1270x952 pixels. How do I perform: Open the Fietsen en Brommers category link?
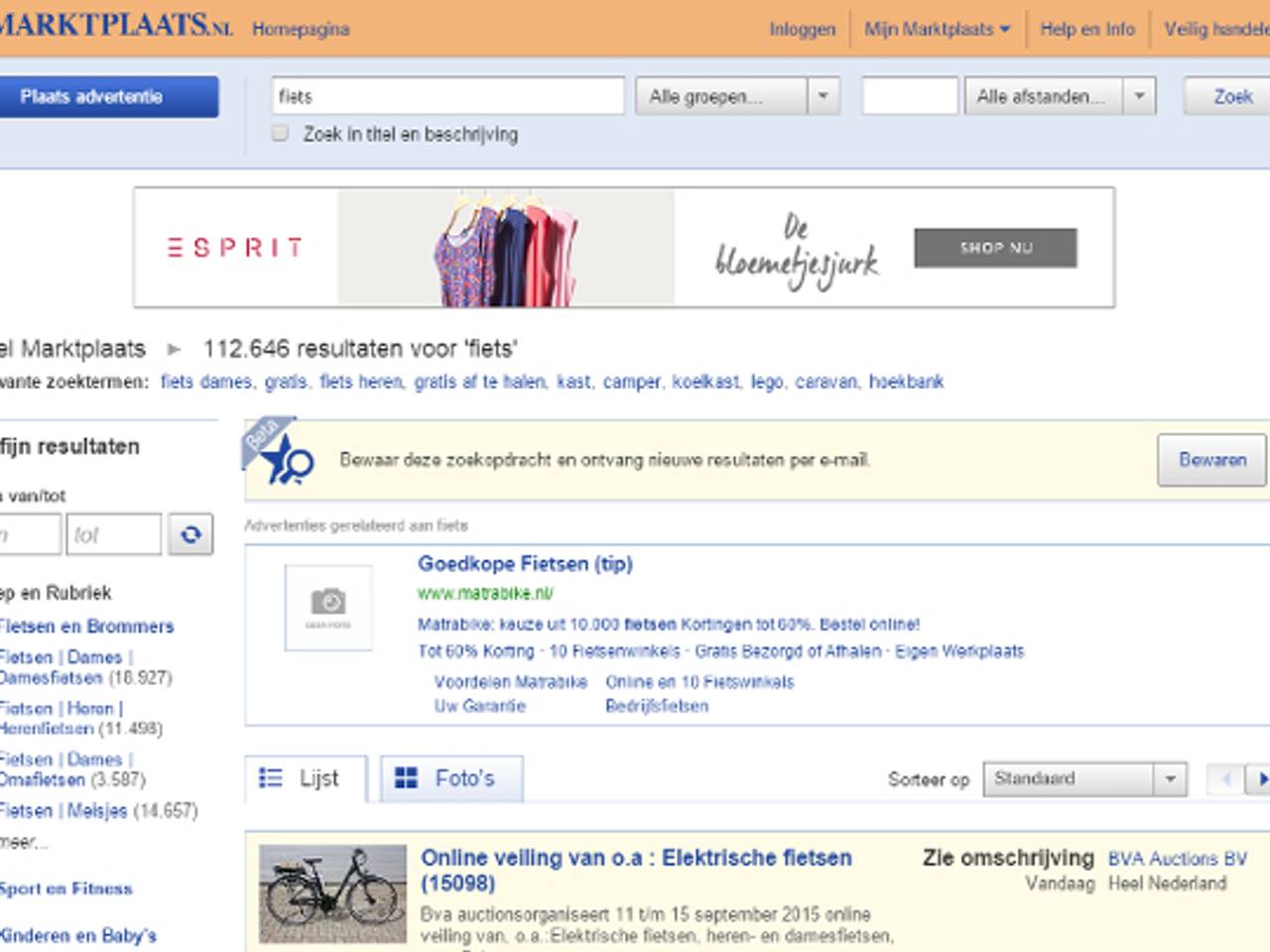[x=86, y=627]
